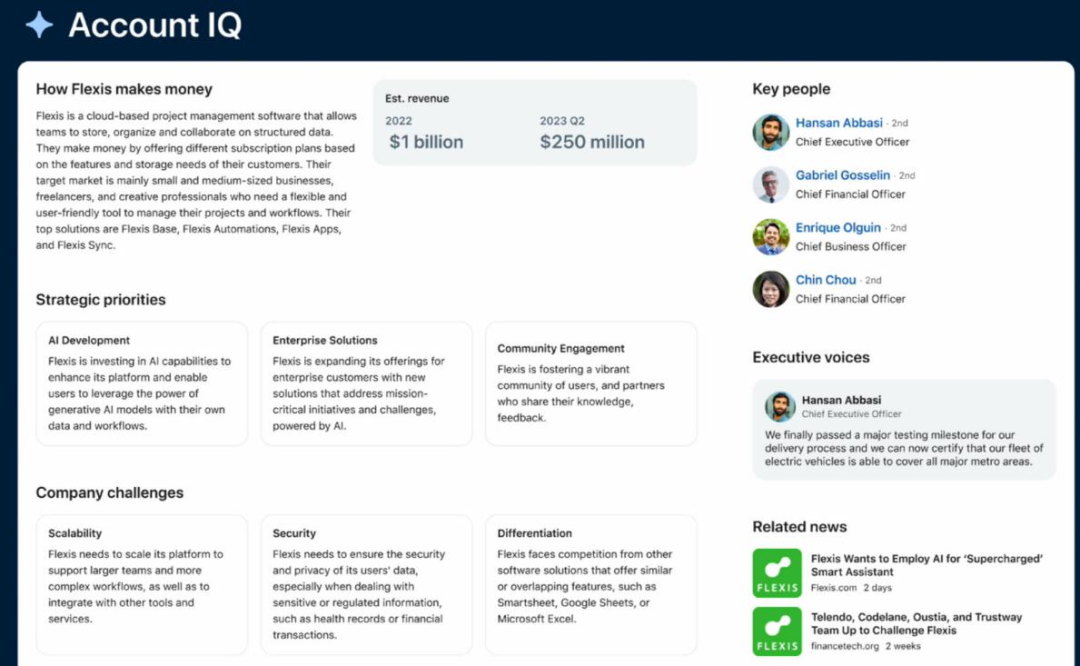1080x666 pixels.
Task: Click the Hansan Abbasi quote text
Action: (x=904, y=448)
